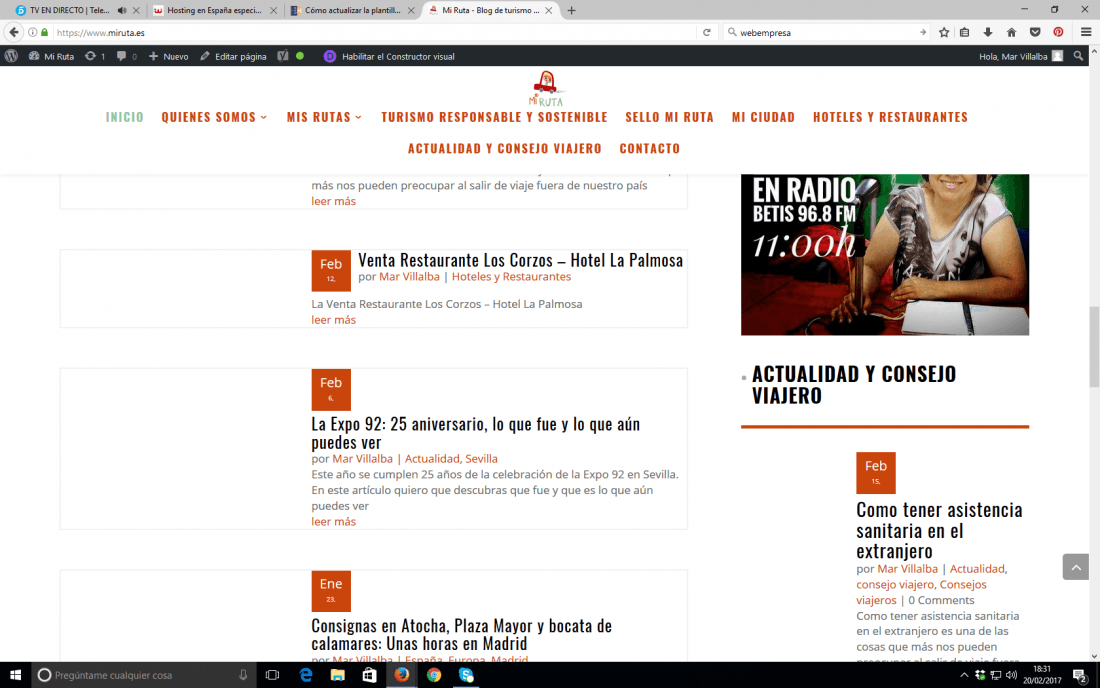Open Task View on the taskbar
The image size is (1100, 688).
click(272, 675)
